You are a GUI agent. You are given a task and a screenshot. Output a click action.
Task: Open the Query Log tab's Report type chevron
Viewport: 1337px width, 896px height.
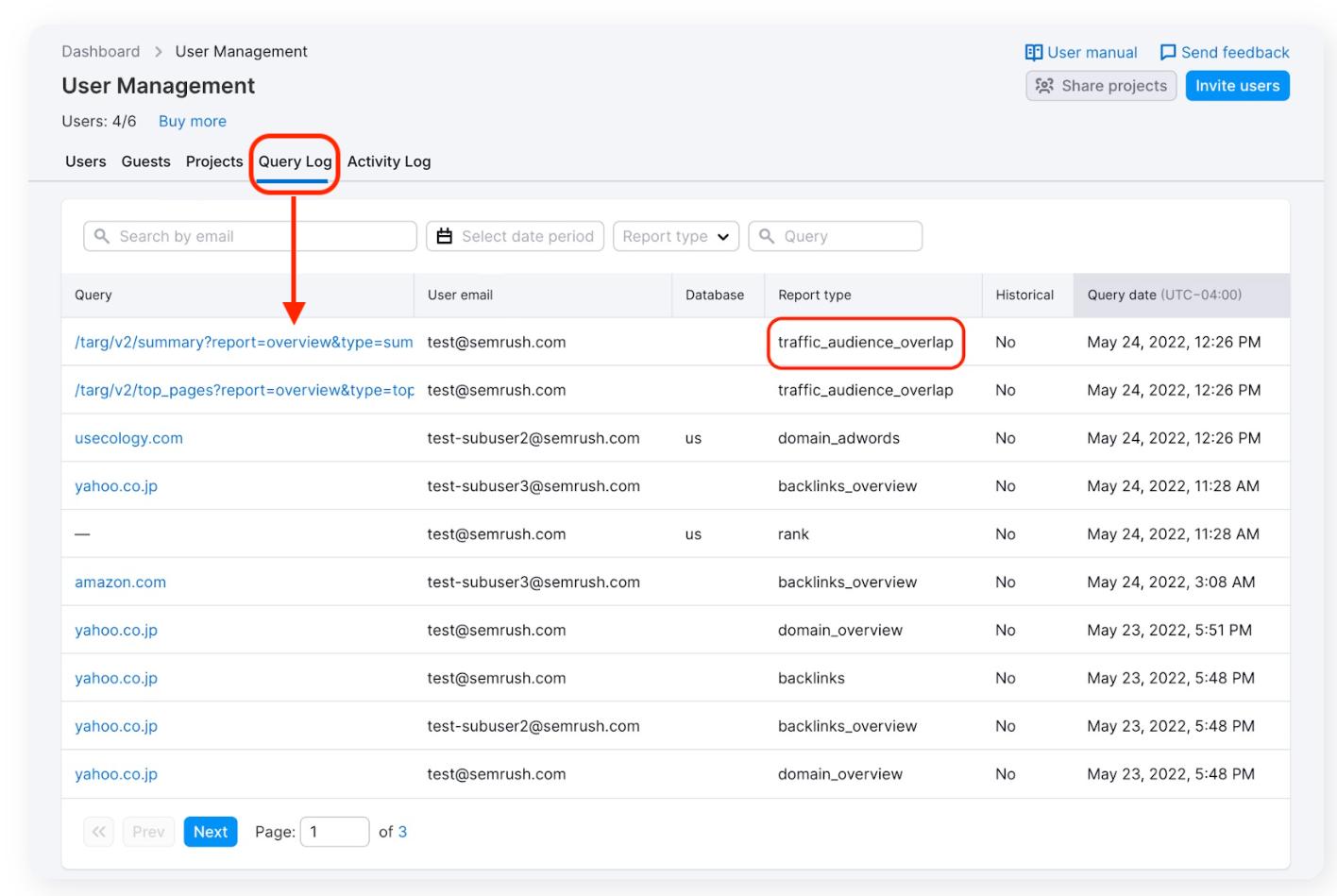(x=724, y=236)
